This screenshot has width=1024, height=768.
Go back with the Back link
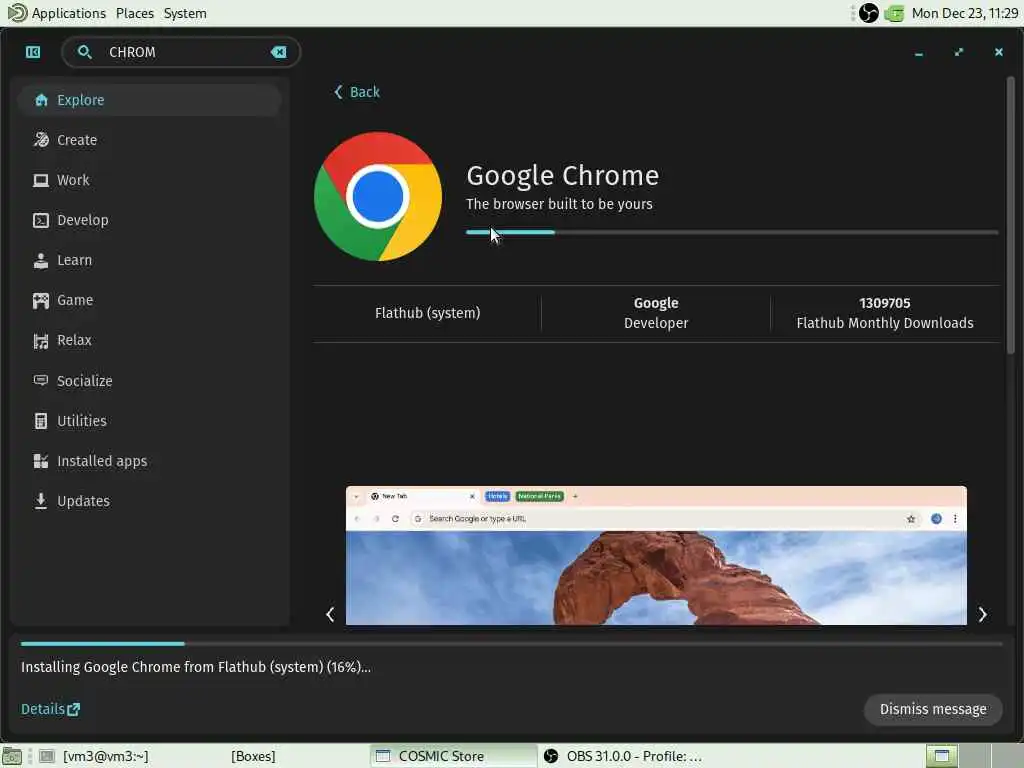click(357, 92)
